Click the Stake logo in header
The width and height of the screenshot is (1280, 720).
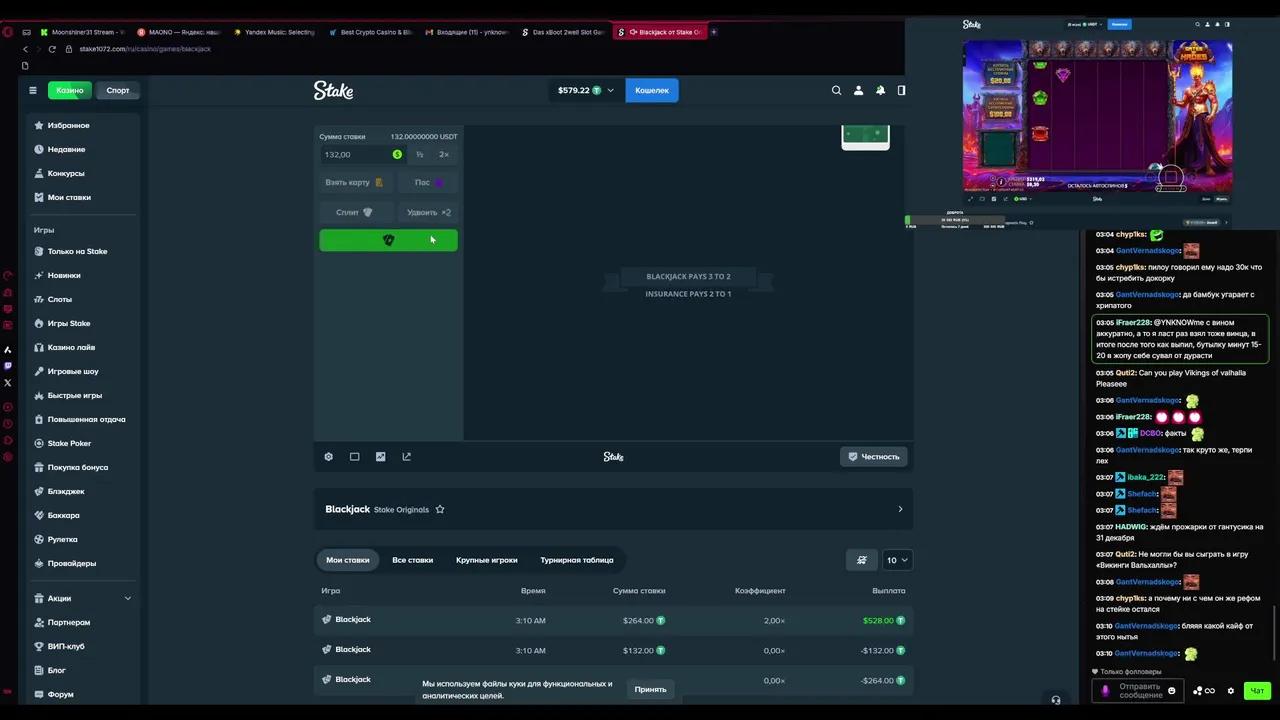[x=333, y=90]
